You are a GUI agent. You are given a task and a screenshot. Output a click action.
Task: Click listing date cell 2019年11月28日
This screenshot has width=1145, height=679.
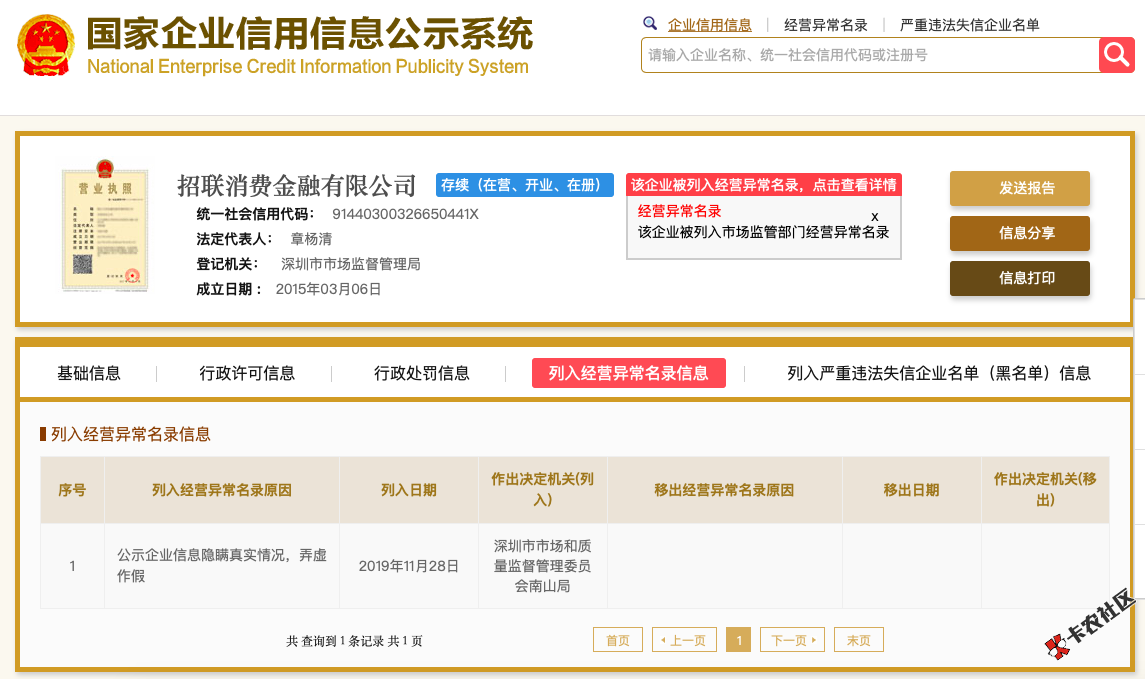409,566
